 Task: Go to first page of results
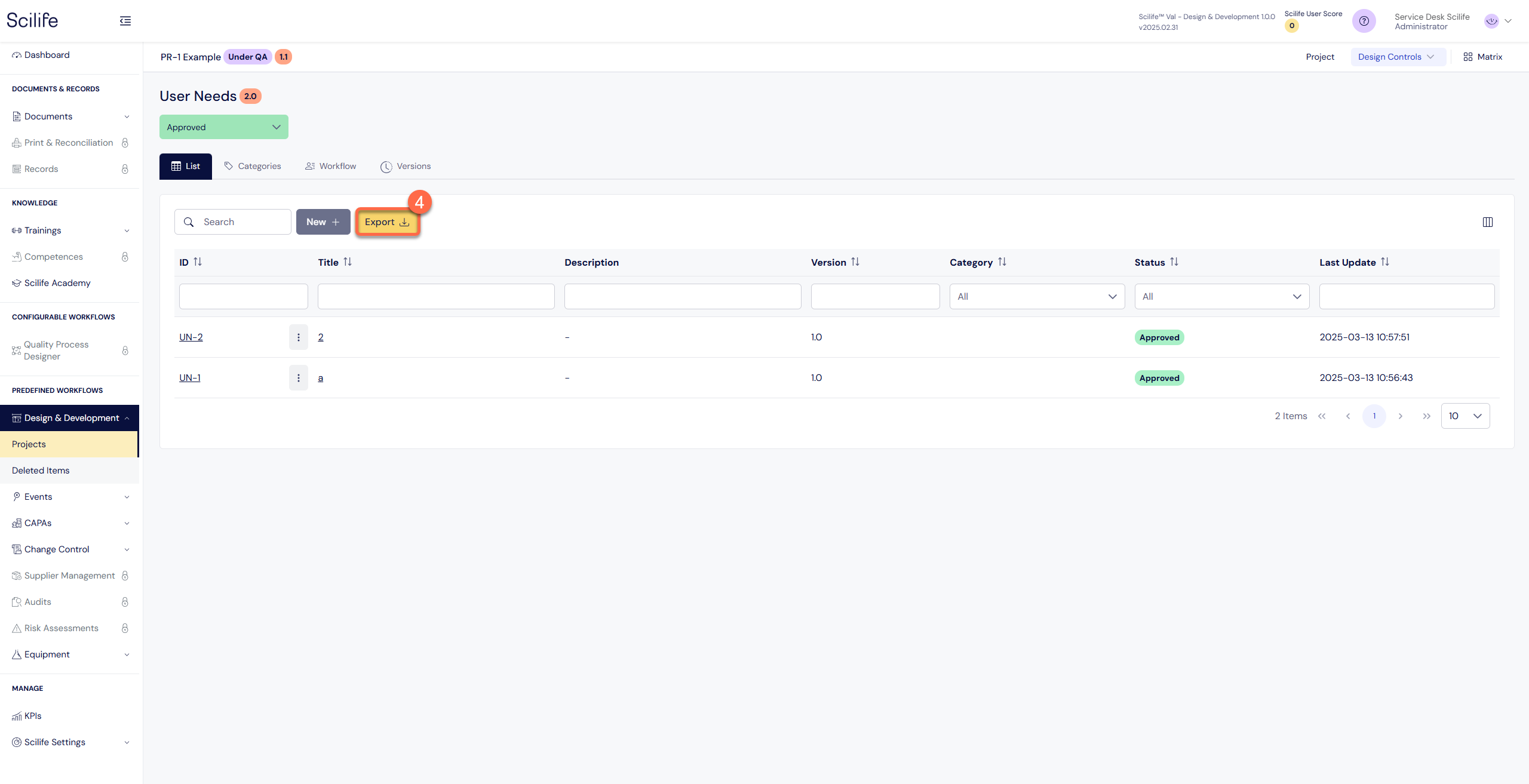[1322, 416]
